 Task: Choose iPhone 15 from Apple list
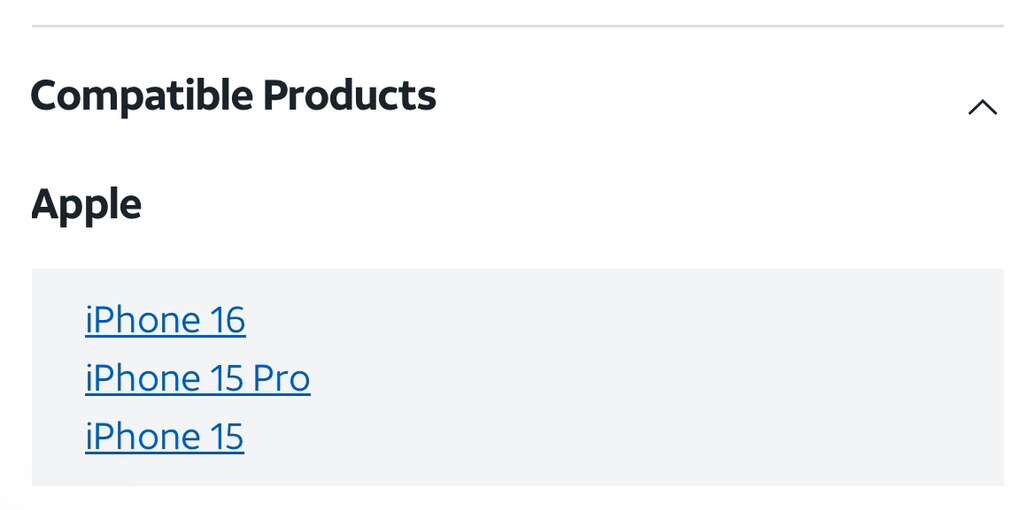164,437
